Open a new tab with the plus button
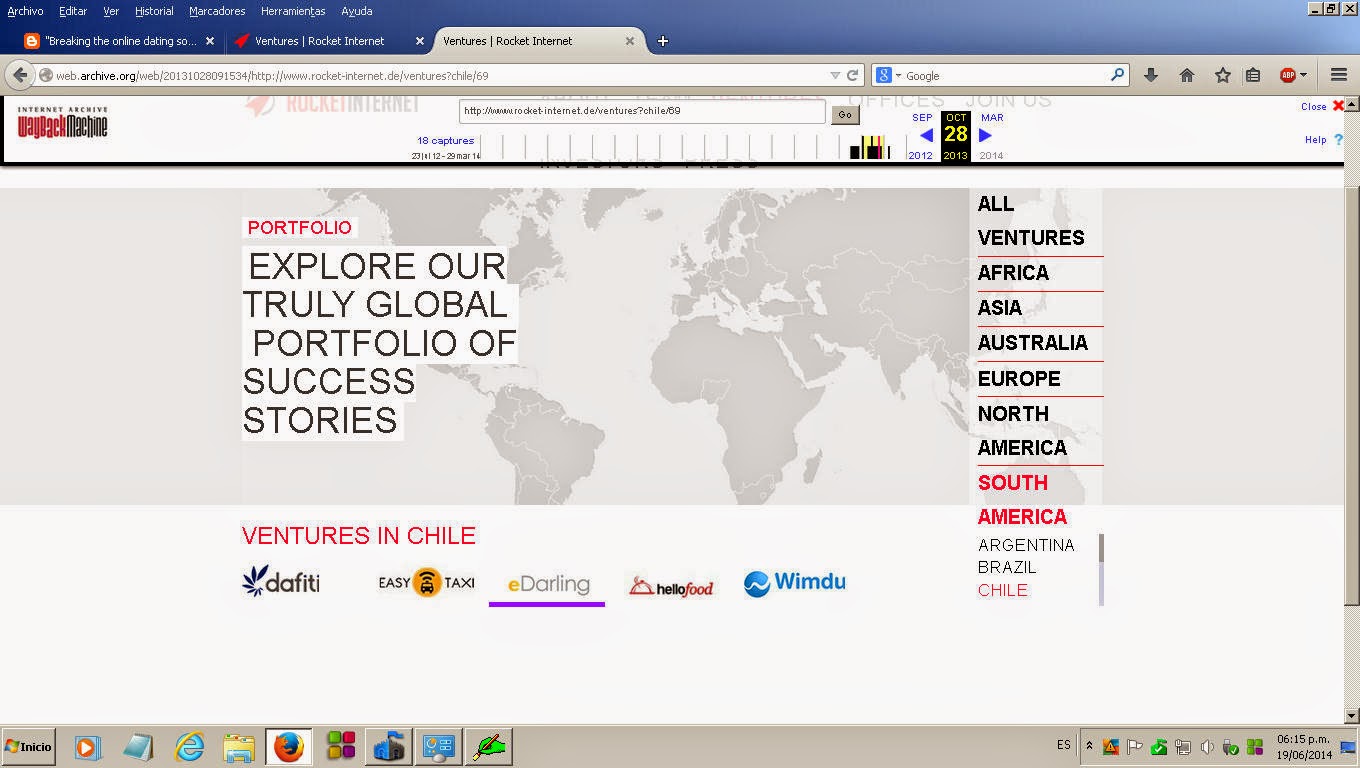The image size is (1360, 768). click(662, 41)
